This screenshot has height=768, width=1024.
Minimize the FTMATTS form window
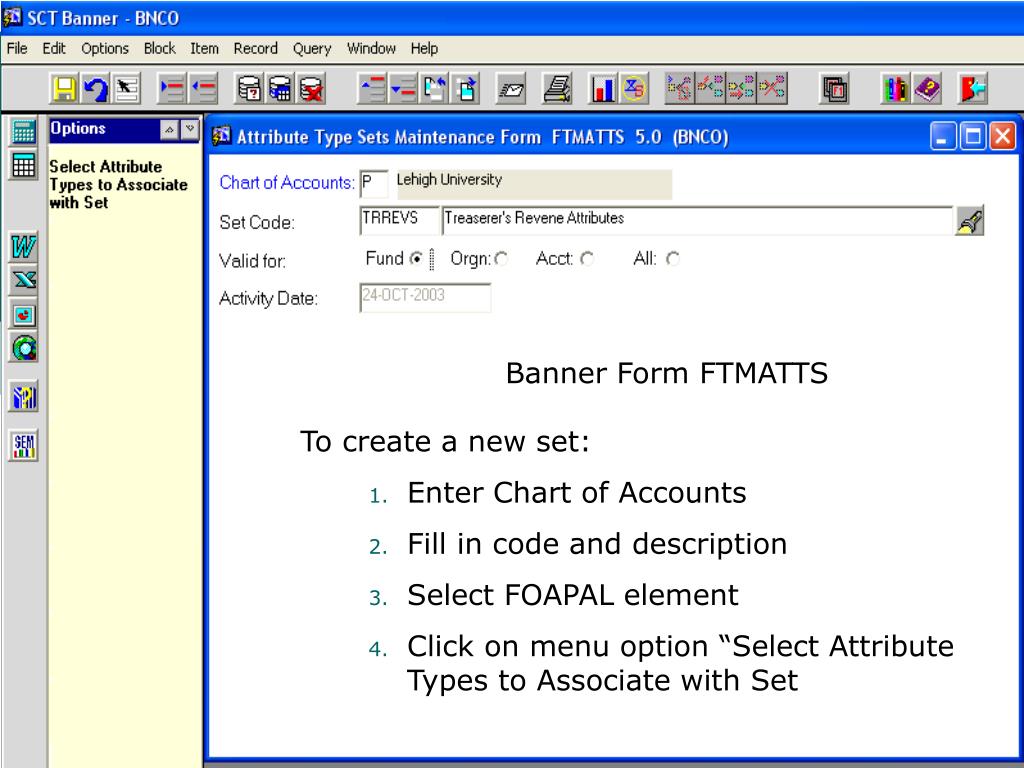pyautogui.click(x=943, y=136)
